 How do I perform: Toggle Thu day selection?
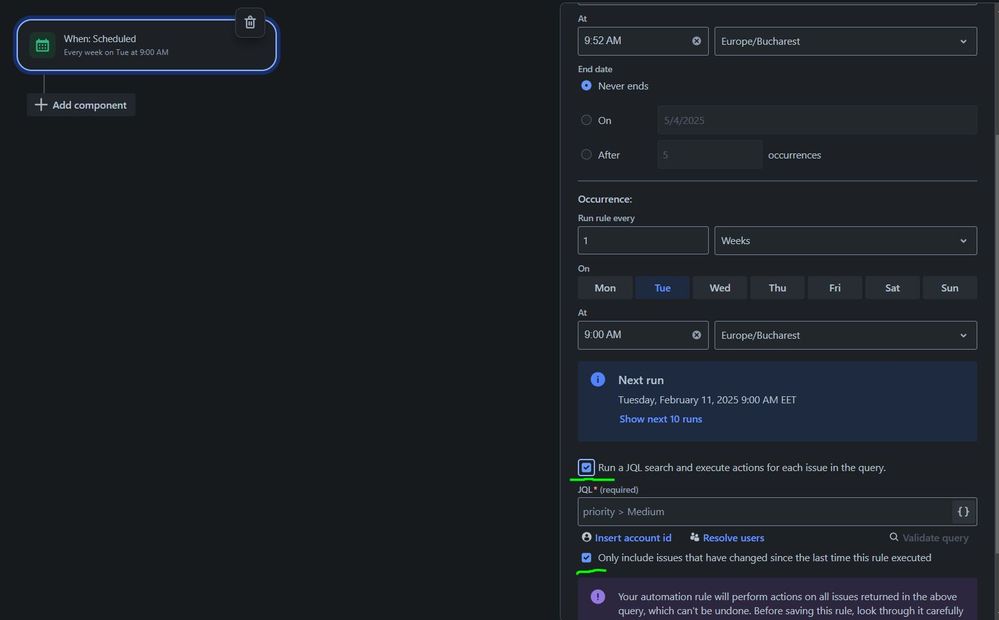[x=777, y=288]
